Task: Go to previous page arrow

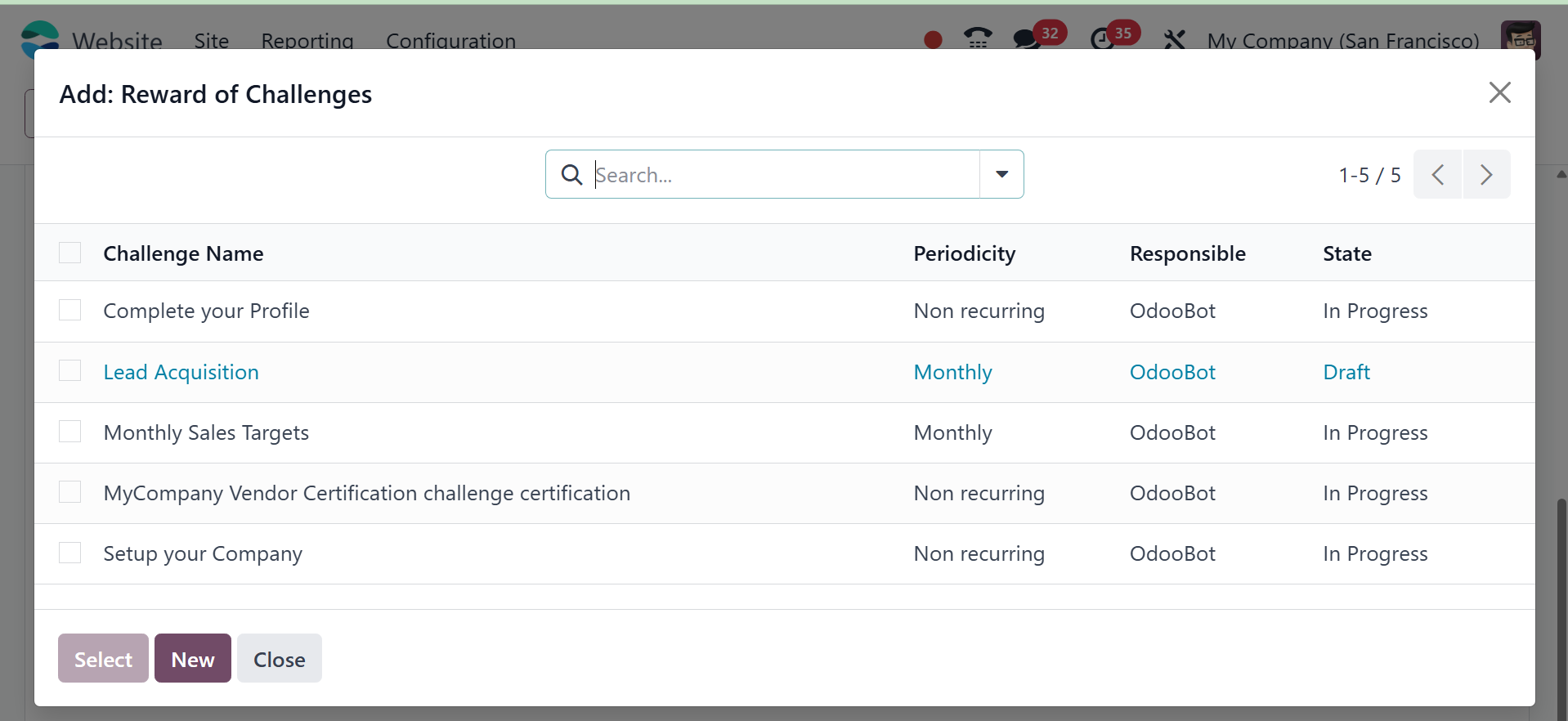Action: [x=1438, y=174]
